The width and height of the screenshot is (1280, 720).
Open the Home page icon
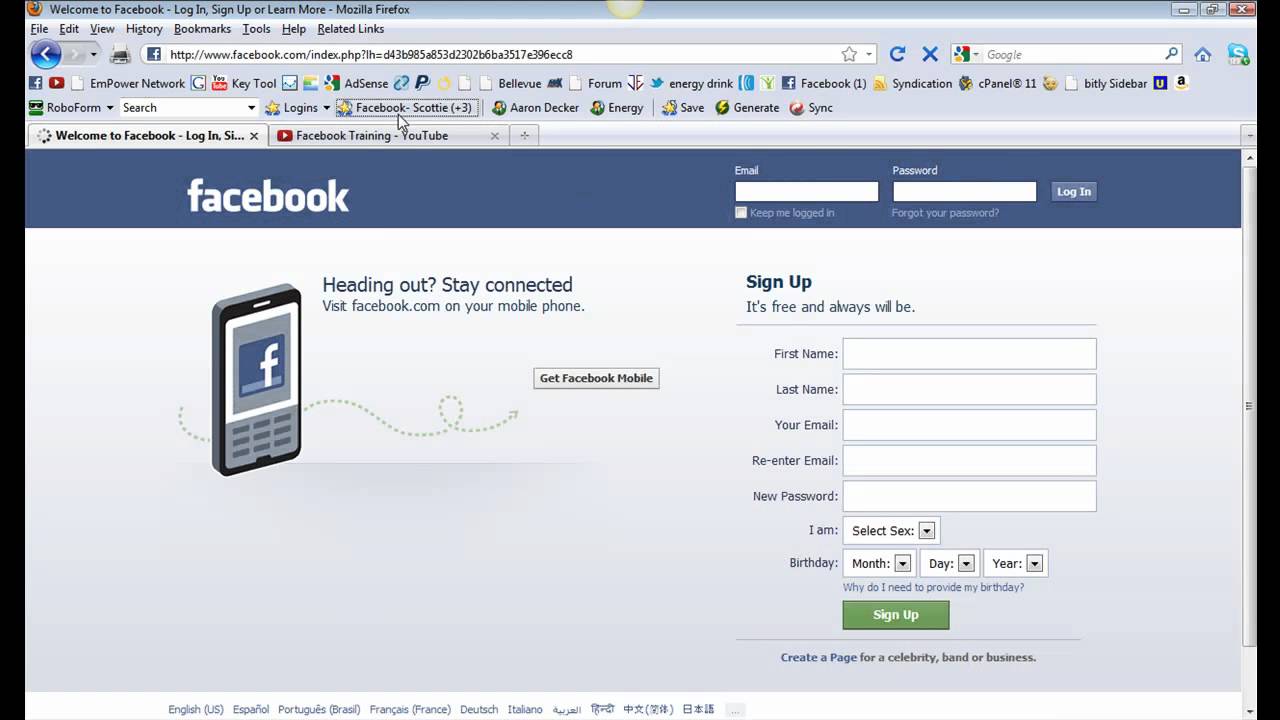(x=1203, y=54)
